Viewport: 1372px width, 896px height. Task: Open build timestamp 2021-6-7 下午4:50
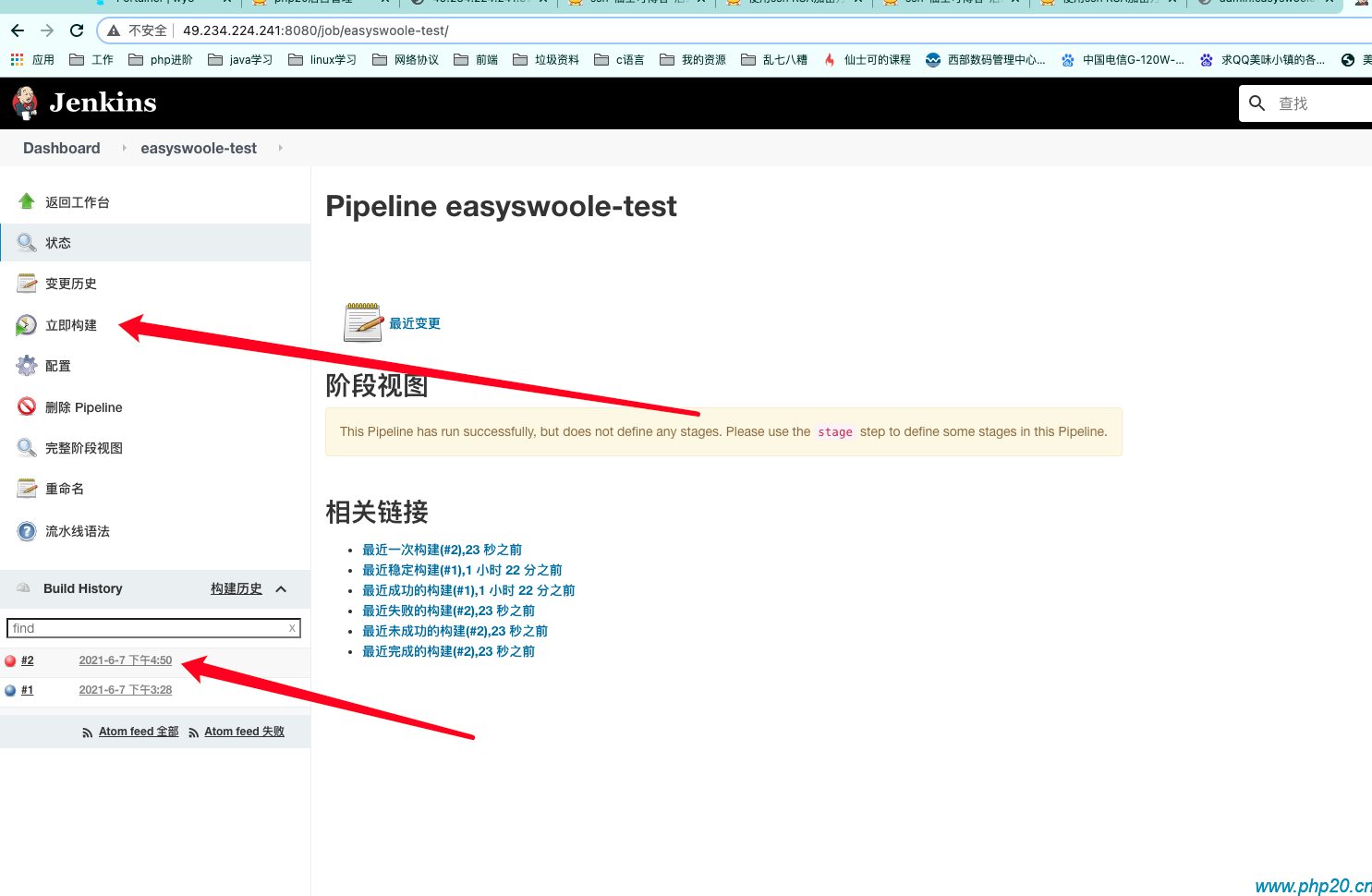click(x=126, y=660)
